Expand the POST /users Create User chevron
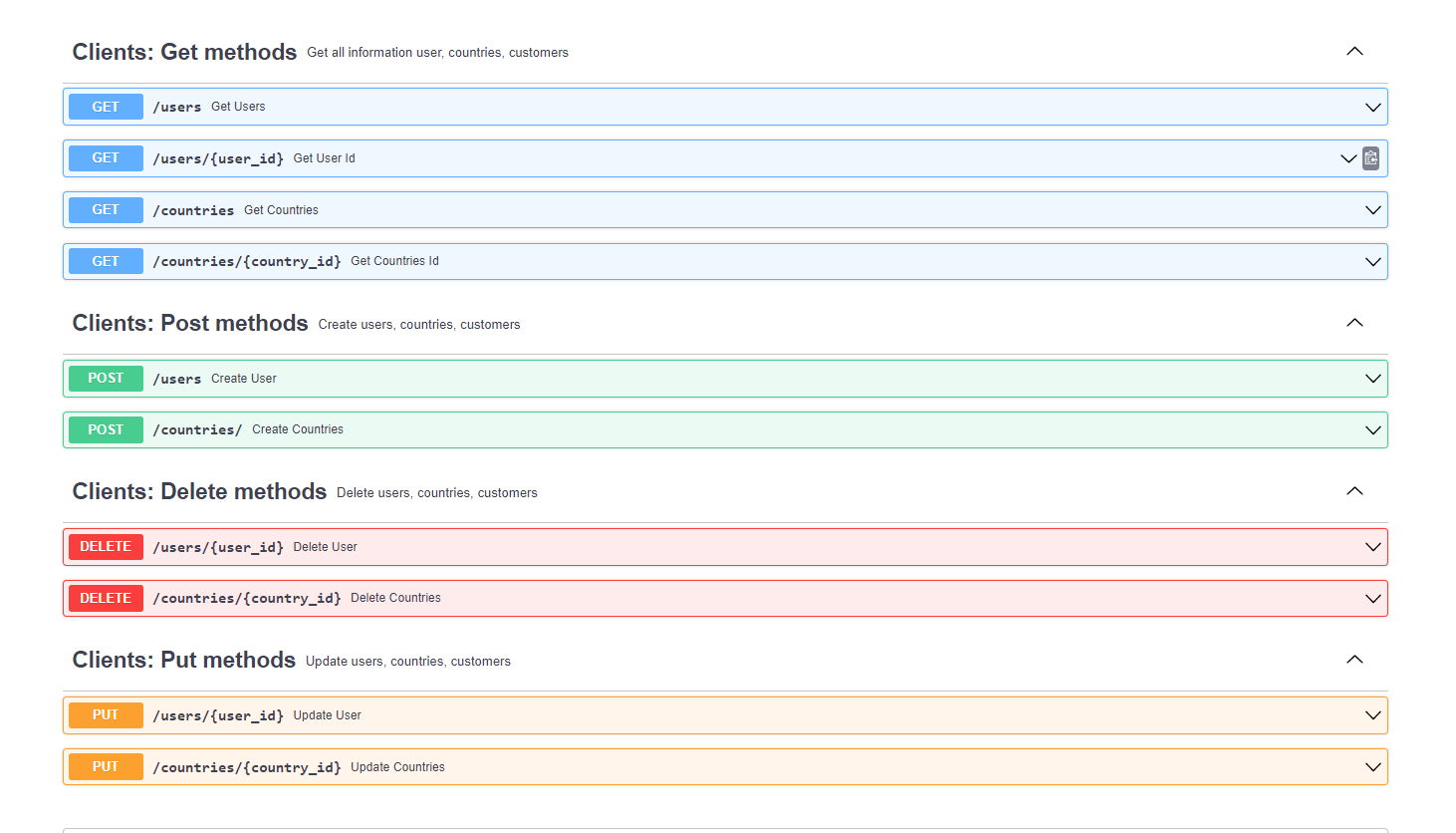Screen dimensions: 1456x833 [1373, 379]
